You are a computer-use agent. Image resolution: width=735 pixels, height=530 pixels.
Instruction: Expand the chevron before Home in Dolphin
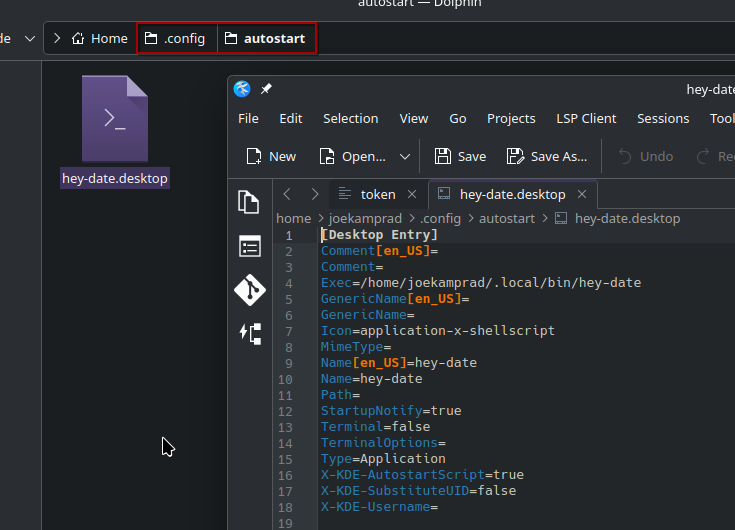point(57,38)
